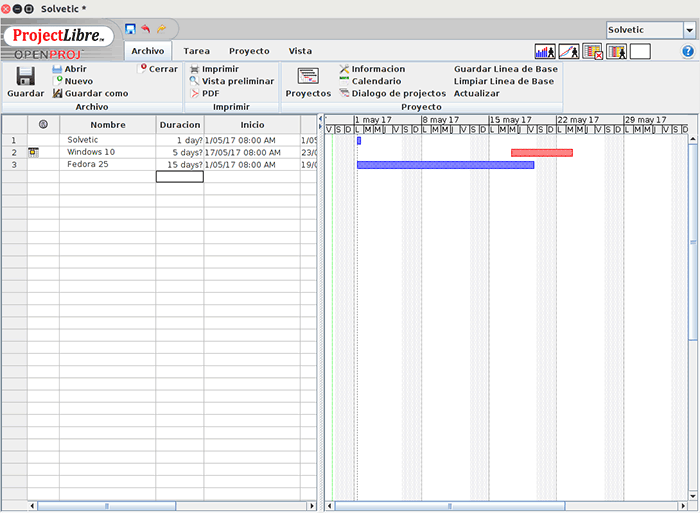Open Dialogo de projectos
Viewport: 700px width, 513px height.
393,93
